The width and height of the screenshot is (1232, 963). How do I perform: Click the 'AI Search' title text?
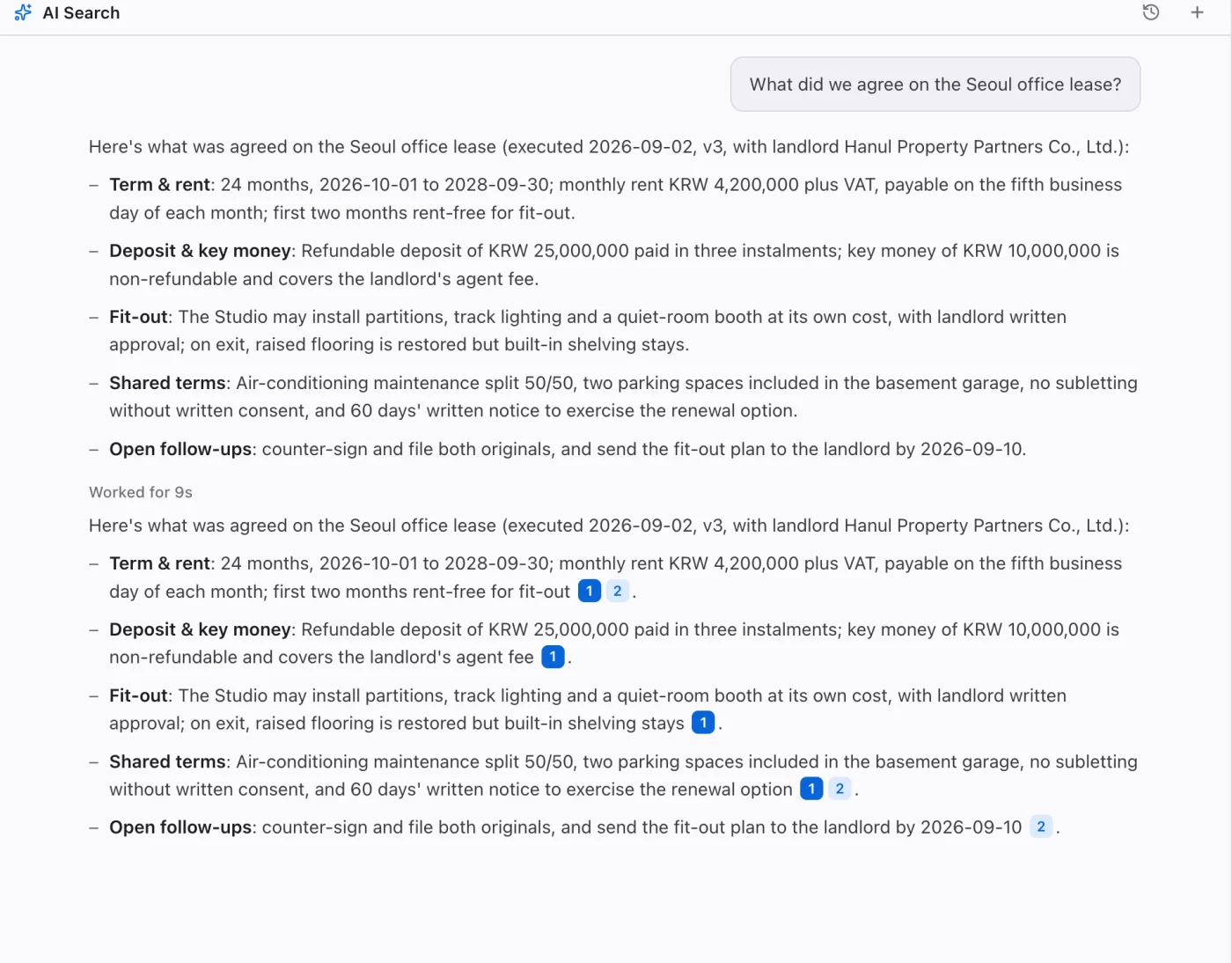[81, 13]
